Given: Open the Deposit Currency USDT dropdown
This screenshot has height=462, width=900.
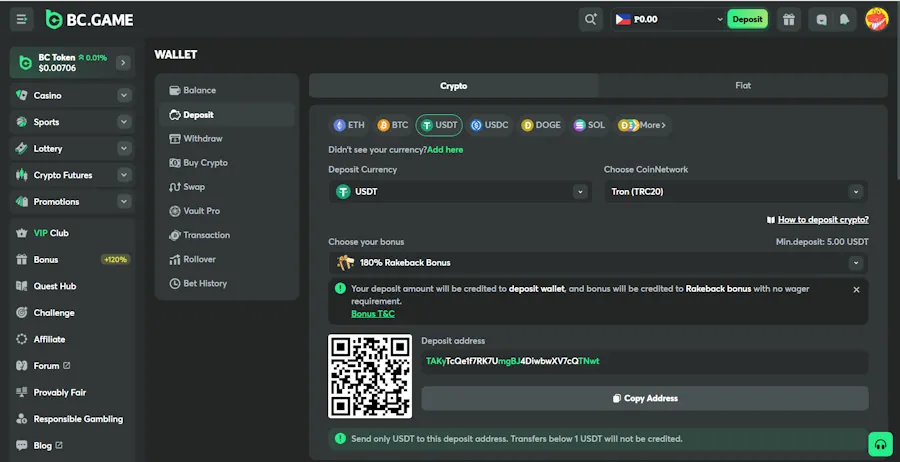Looking at the screenshot, I should pos(460,191).
